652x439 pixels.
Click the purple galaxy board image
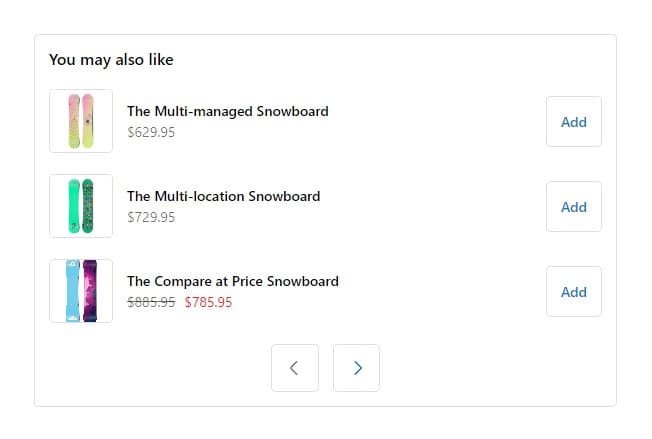90,291
